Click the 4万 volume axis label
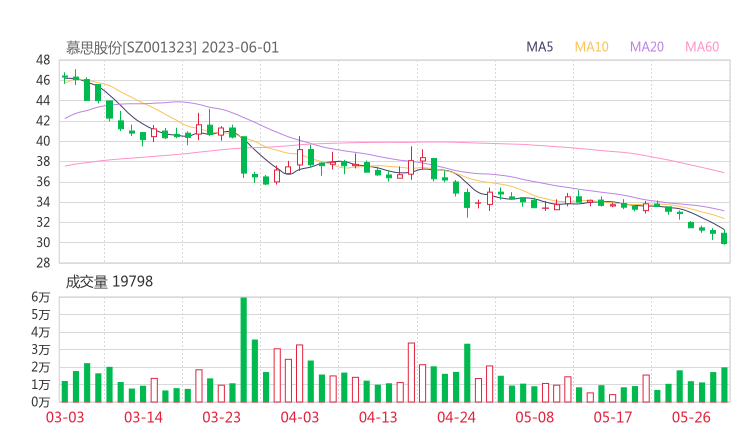The height and width of the screenshot is (440, 740). coord(41,332)
